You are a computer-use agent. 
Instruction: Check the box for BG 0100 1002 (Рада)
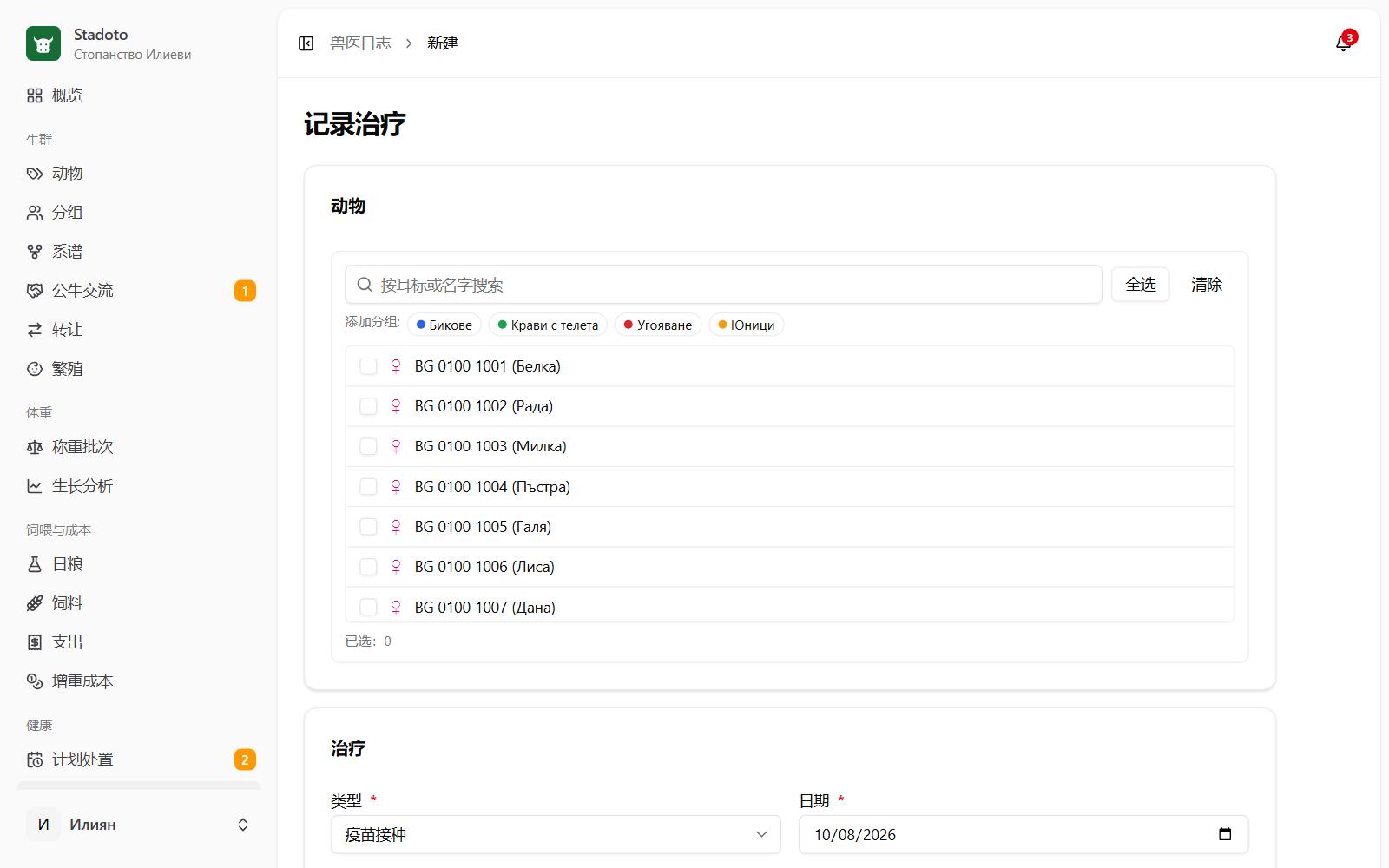pyautogui.click(x=368, y=406)
